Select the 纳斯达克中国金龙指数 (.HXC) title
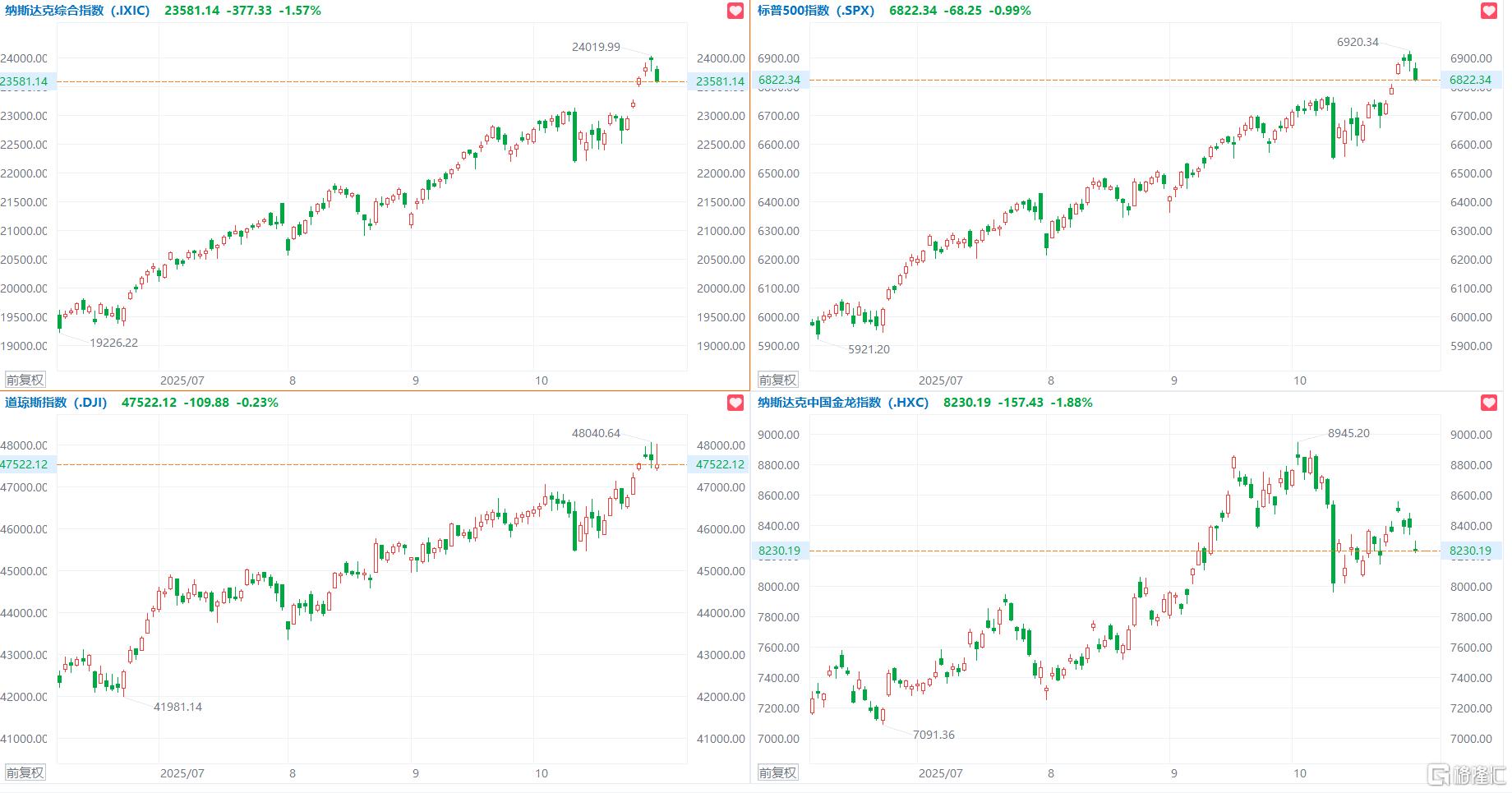1512x793 pixels. (x=843, y=403)
